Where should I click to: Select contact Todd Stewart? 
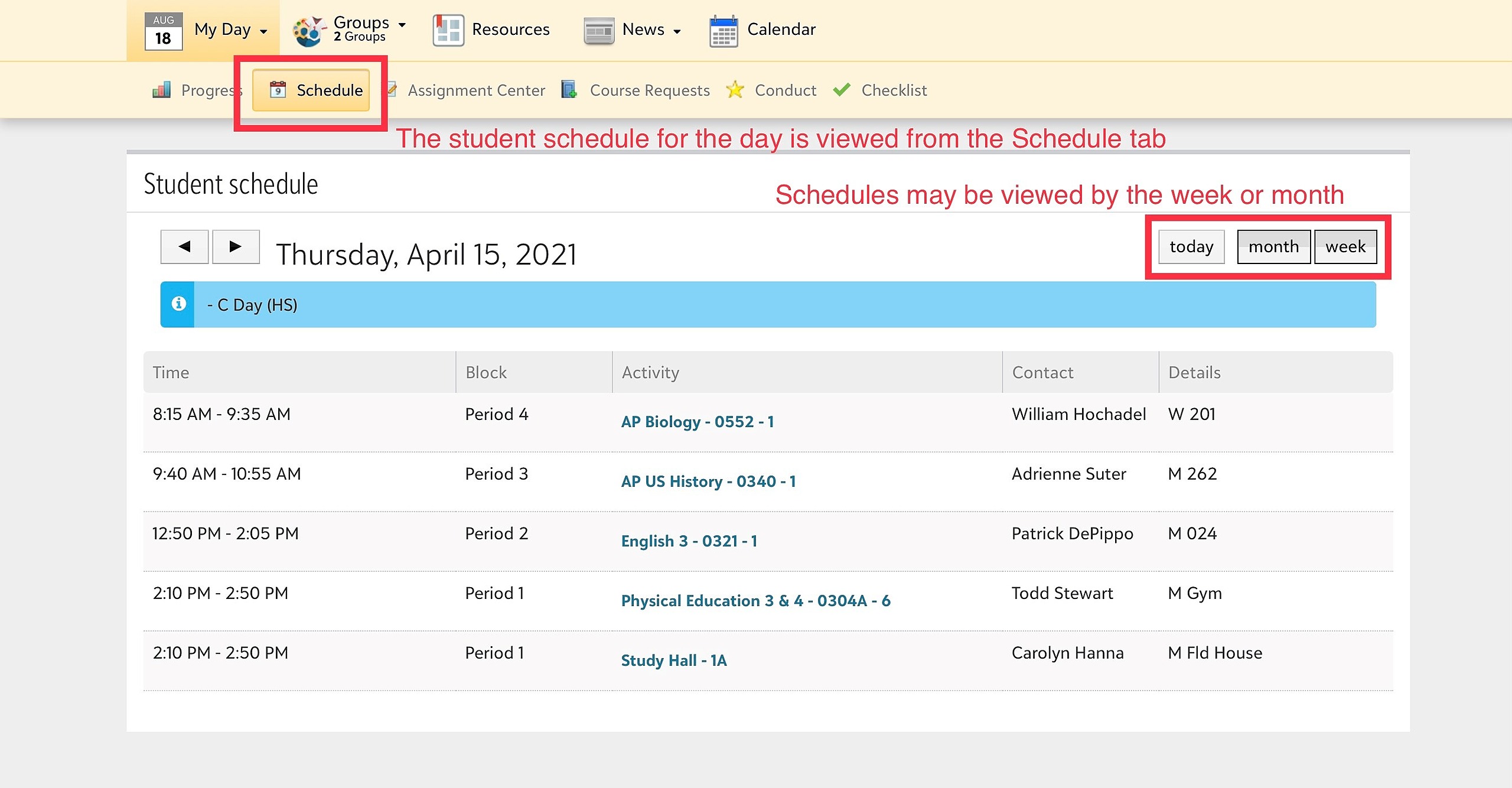click(x=1062, y=593)
